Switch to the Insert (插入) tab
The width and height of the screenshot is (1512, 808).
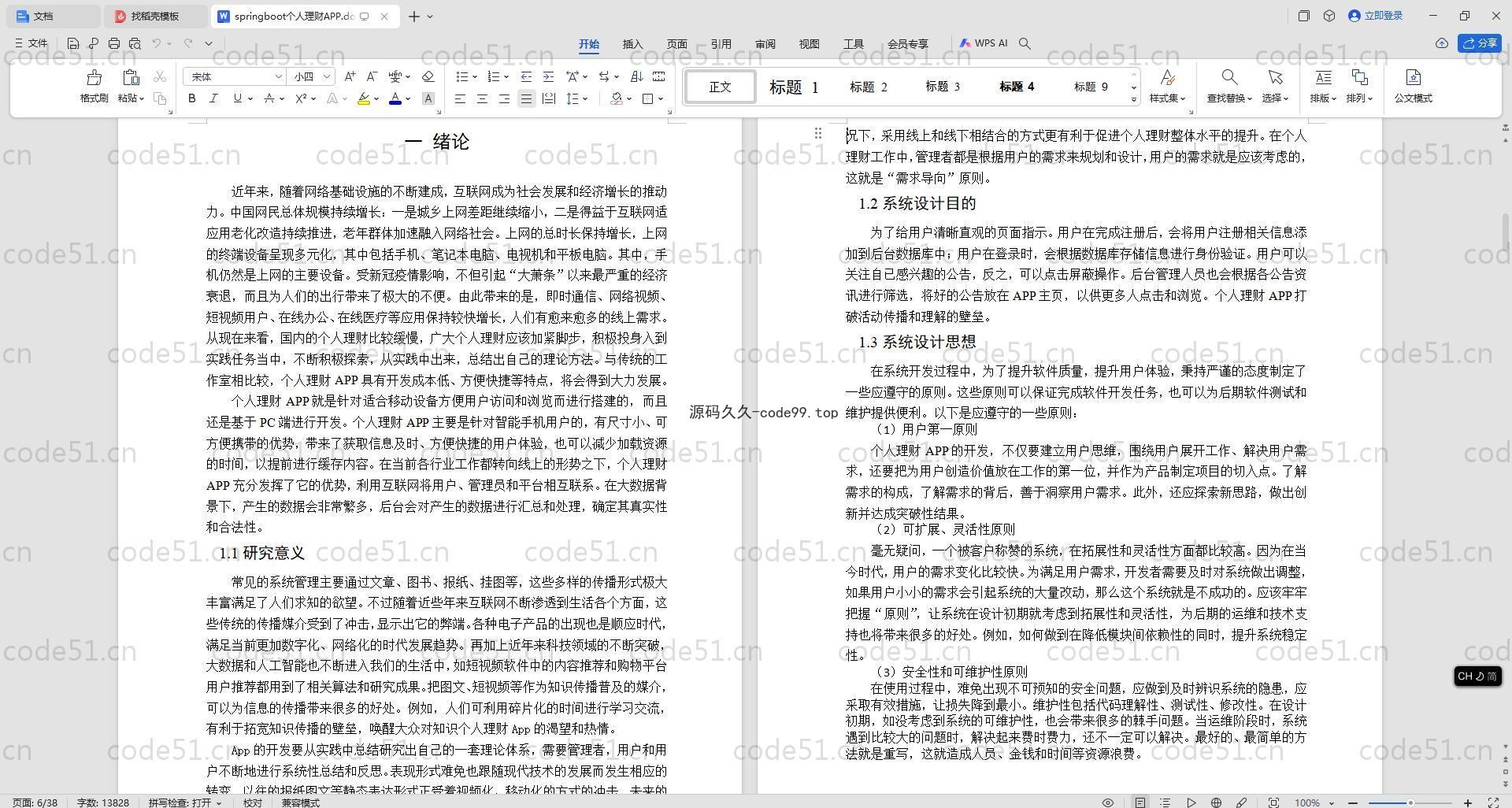click(x=632, y=44)
